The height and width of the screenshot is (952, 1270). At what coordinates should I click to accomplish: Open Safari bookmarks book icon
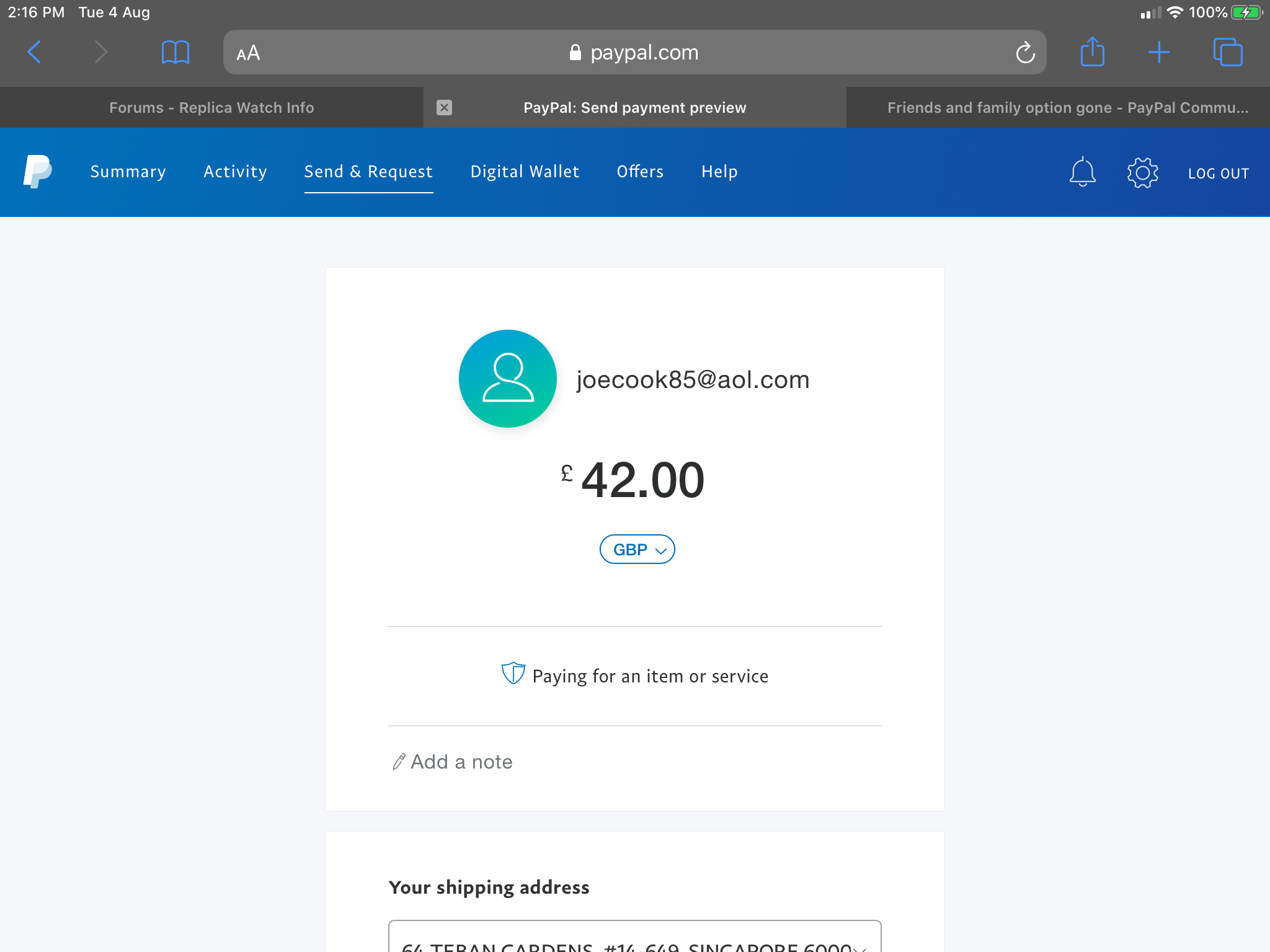[x=175, y=52]
